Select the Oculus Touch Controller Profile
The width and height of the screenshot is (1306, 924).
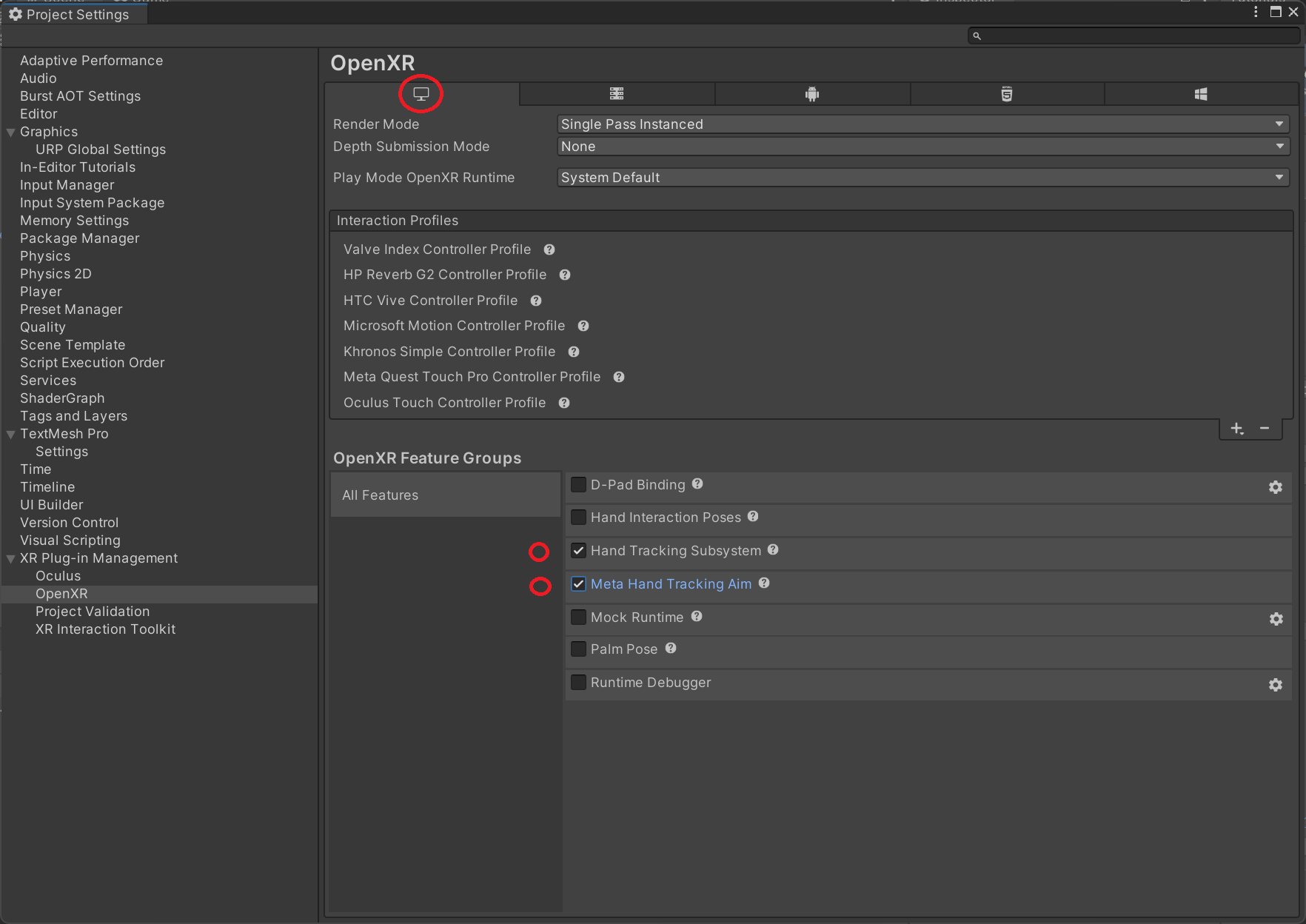click(444, 403)
